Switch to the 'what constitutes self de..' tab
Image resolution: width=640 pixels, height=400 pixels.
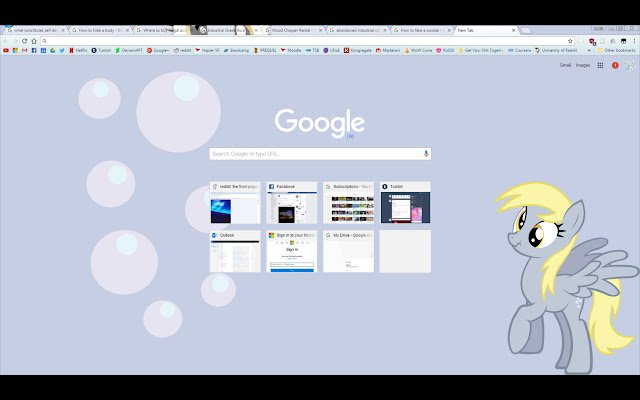[36, 30]
